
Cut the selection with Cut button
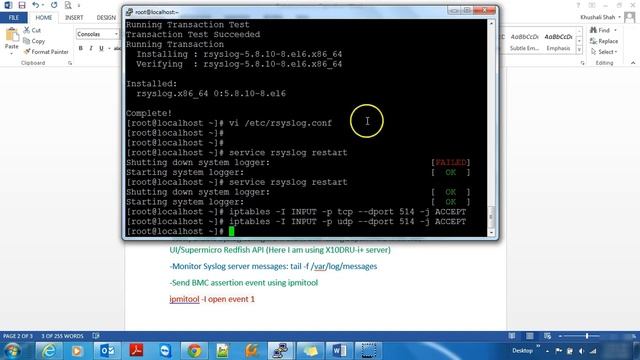32,30
